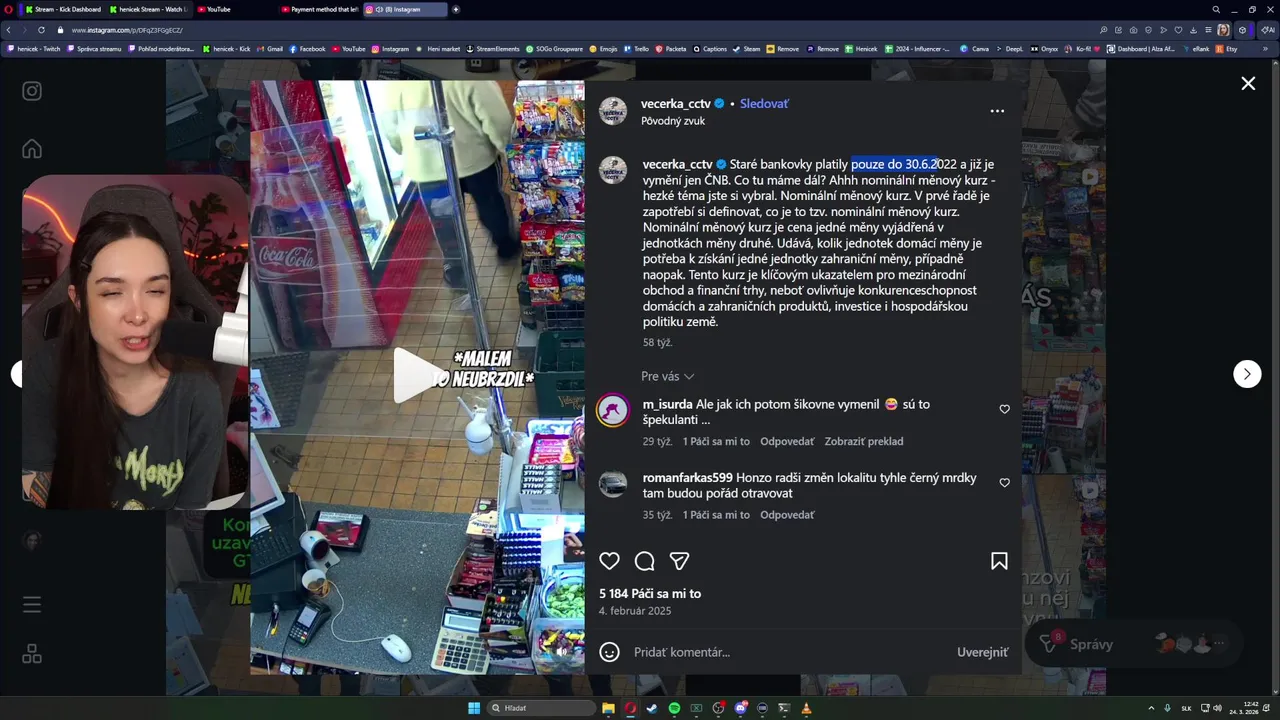Open vecerka_cctv profile picture in header

point(613,111)
